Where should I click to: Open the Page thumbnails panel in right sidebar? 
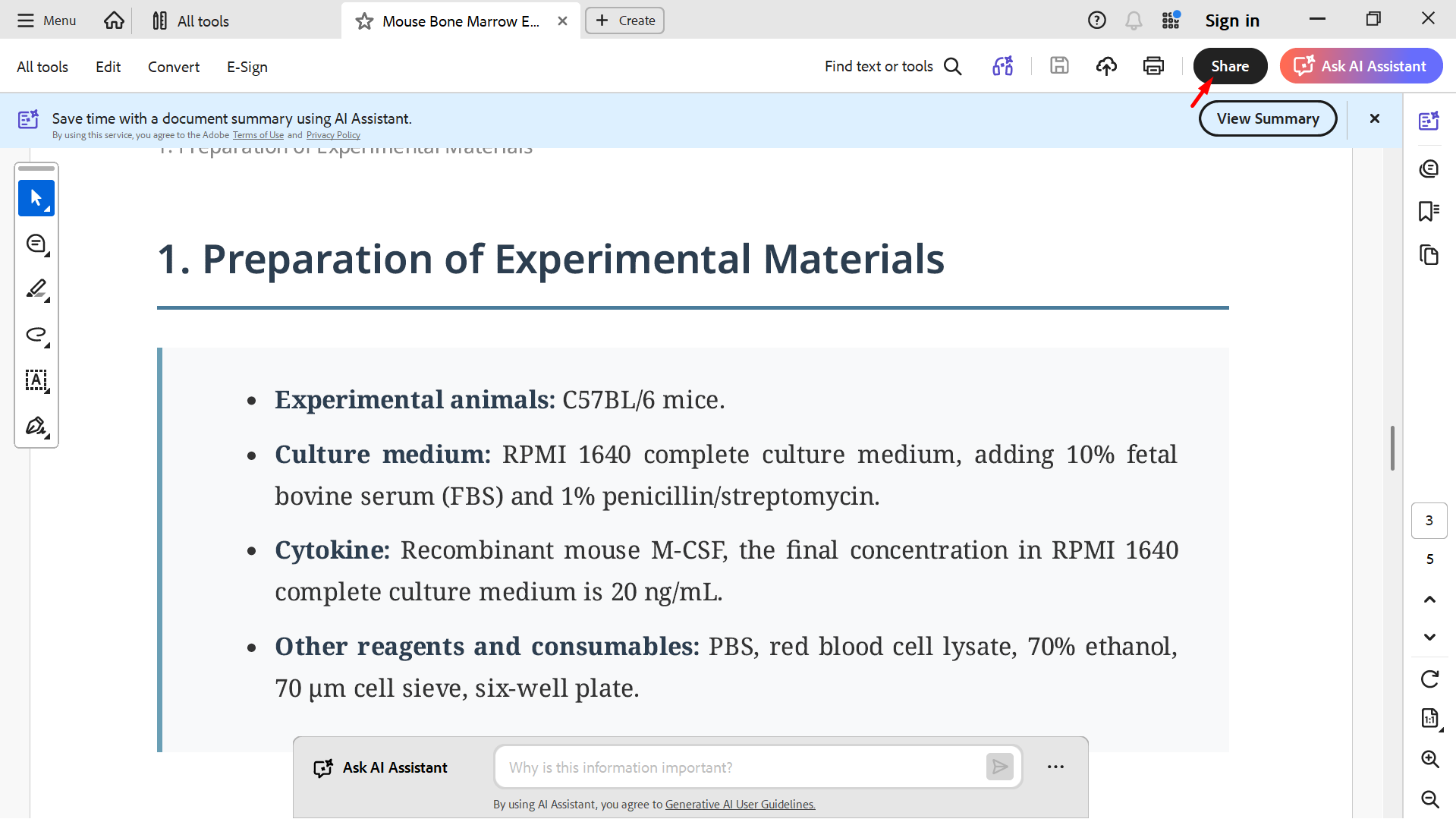click(1429, 254)
